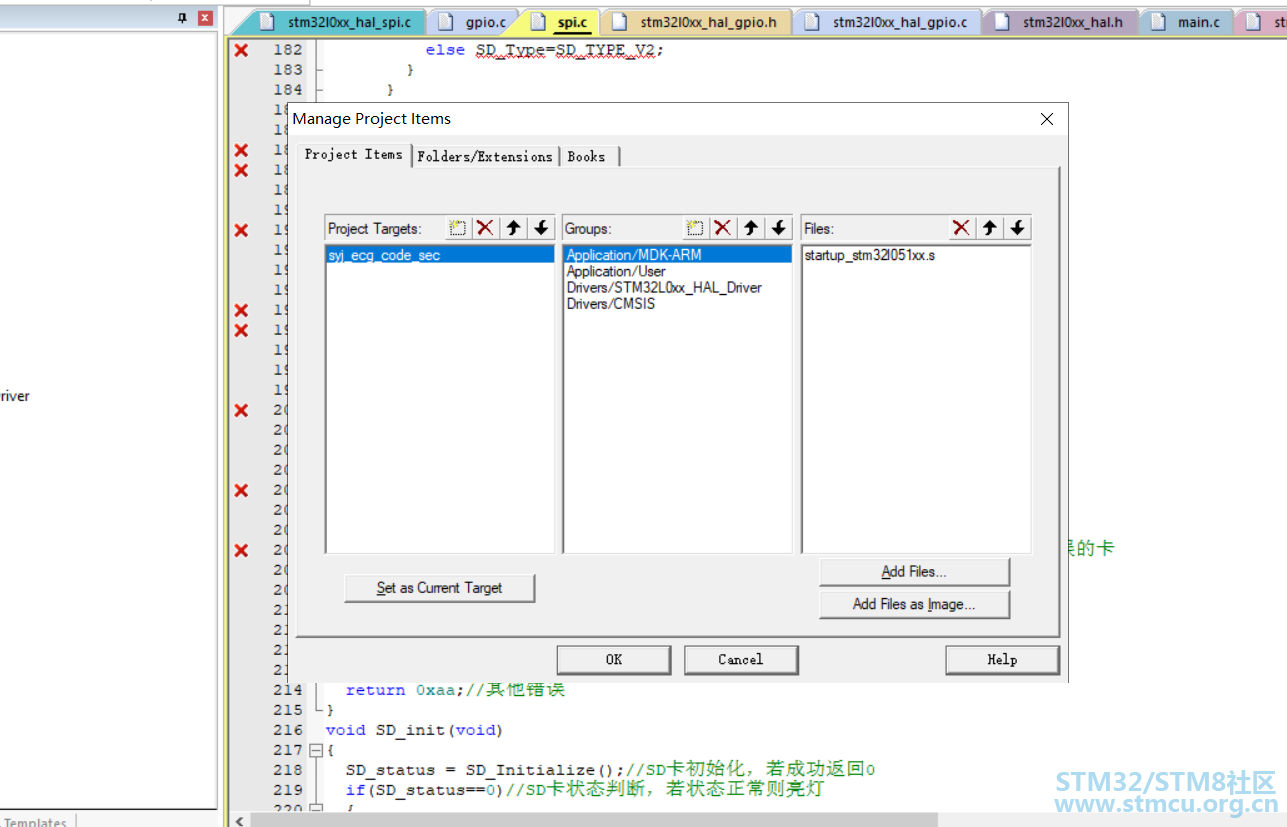Click the Add Files... button
This screenshot has height=827, width=1287.
click(914, 572)
